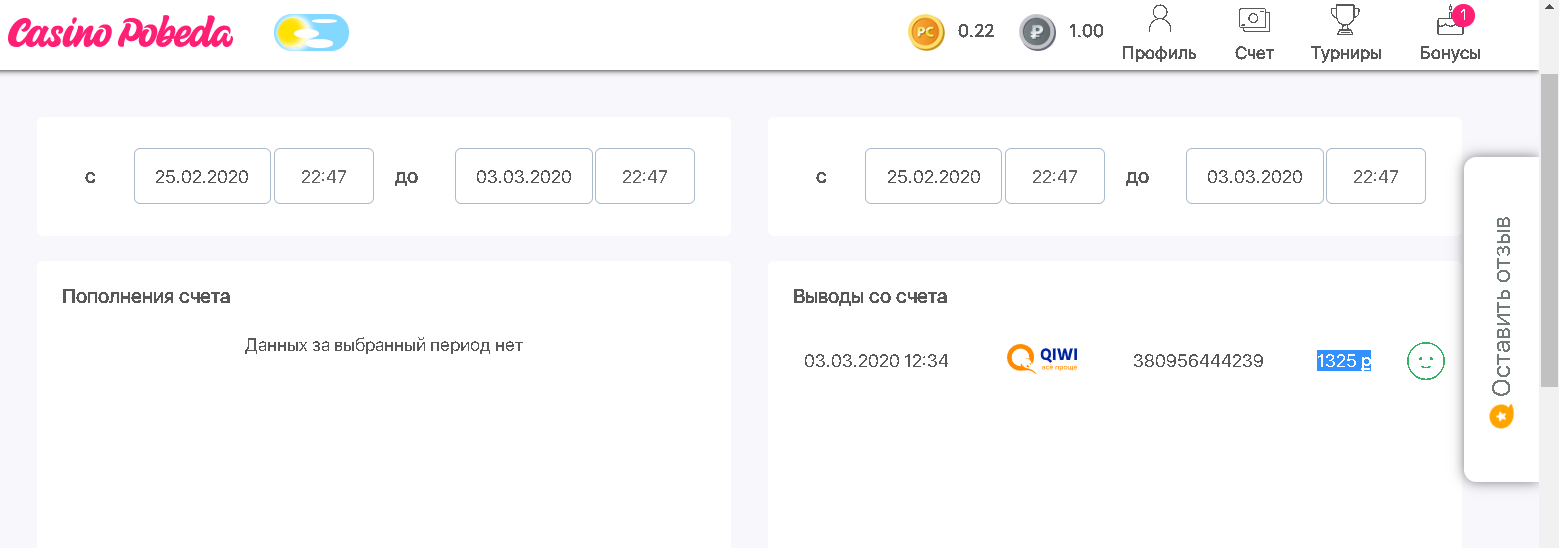Click the QIWI payment logo
Image resolution: width=1559 pixels, height=548 pixels.
click(1042, 360)
